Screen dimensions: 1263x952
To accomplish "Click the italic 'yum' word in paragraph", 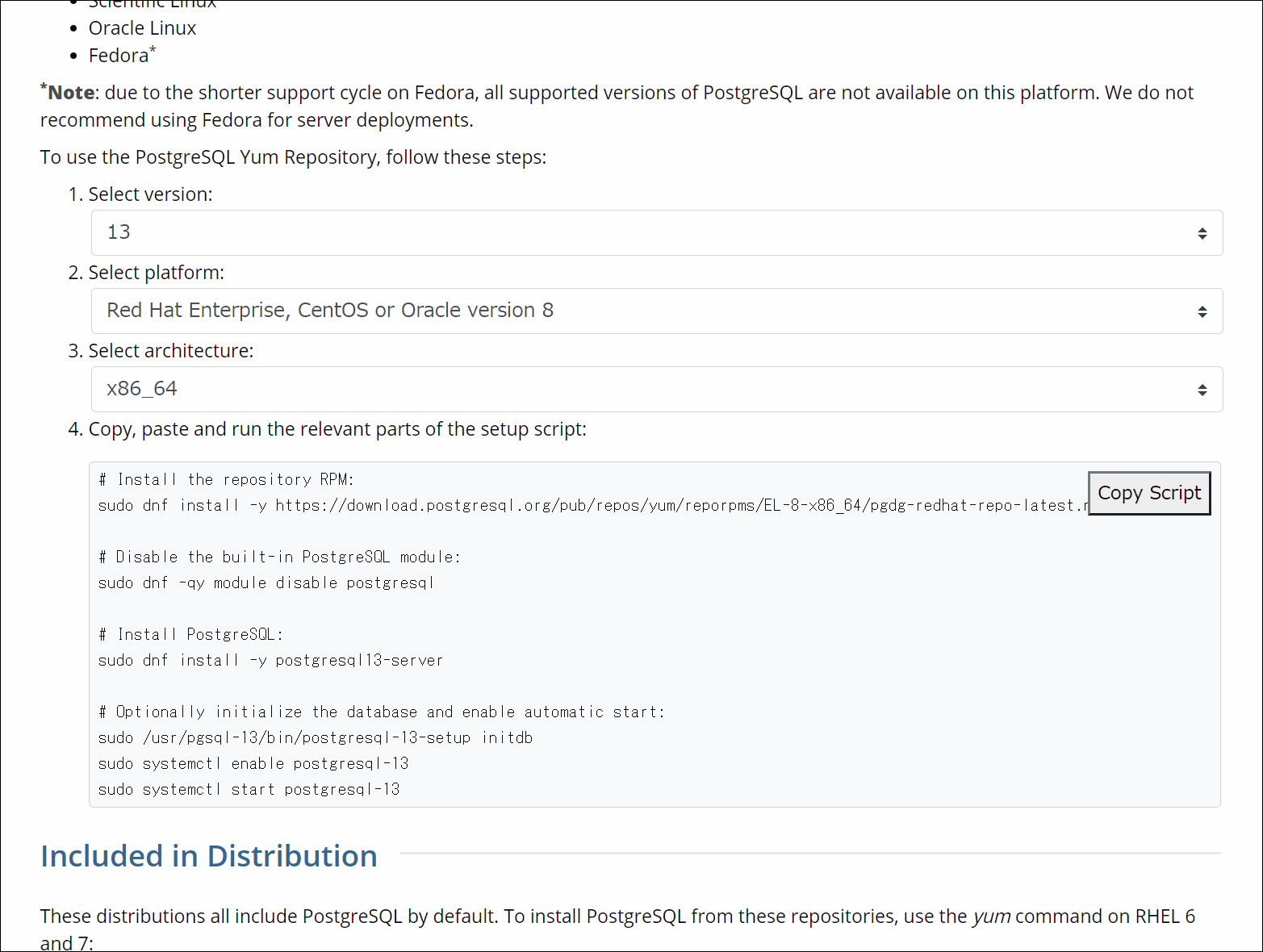I will [x=992, y=917].
